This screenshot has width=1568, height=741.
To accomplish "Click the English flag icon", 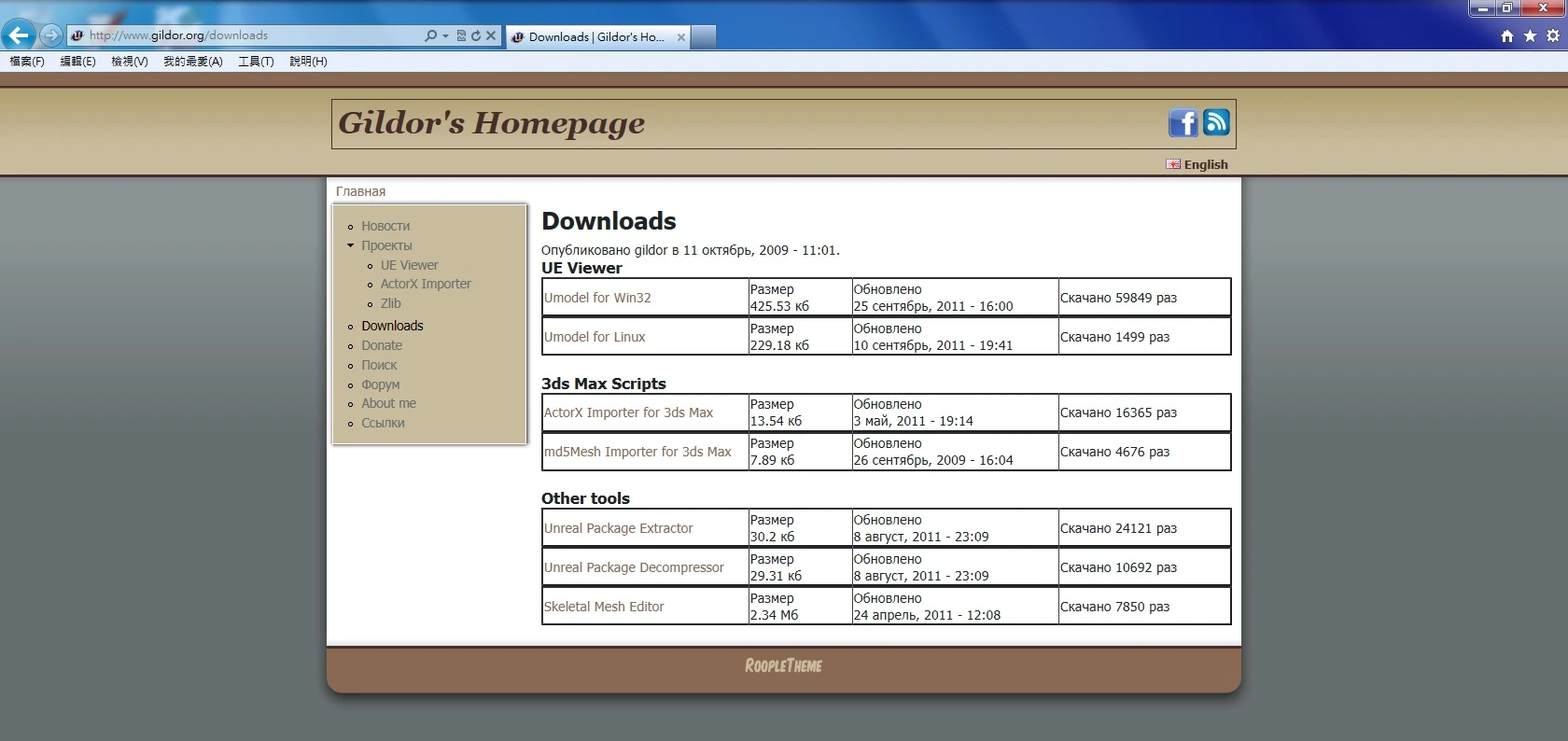I will coord(1173,164).
